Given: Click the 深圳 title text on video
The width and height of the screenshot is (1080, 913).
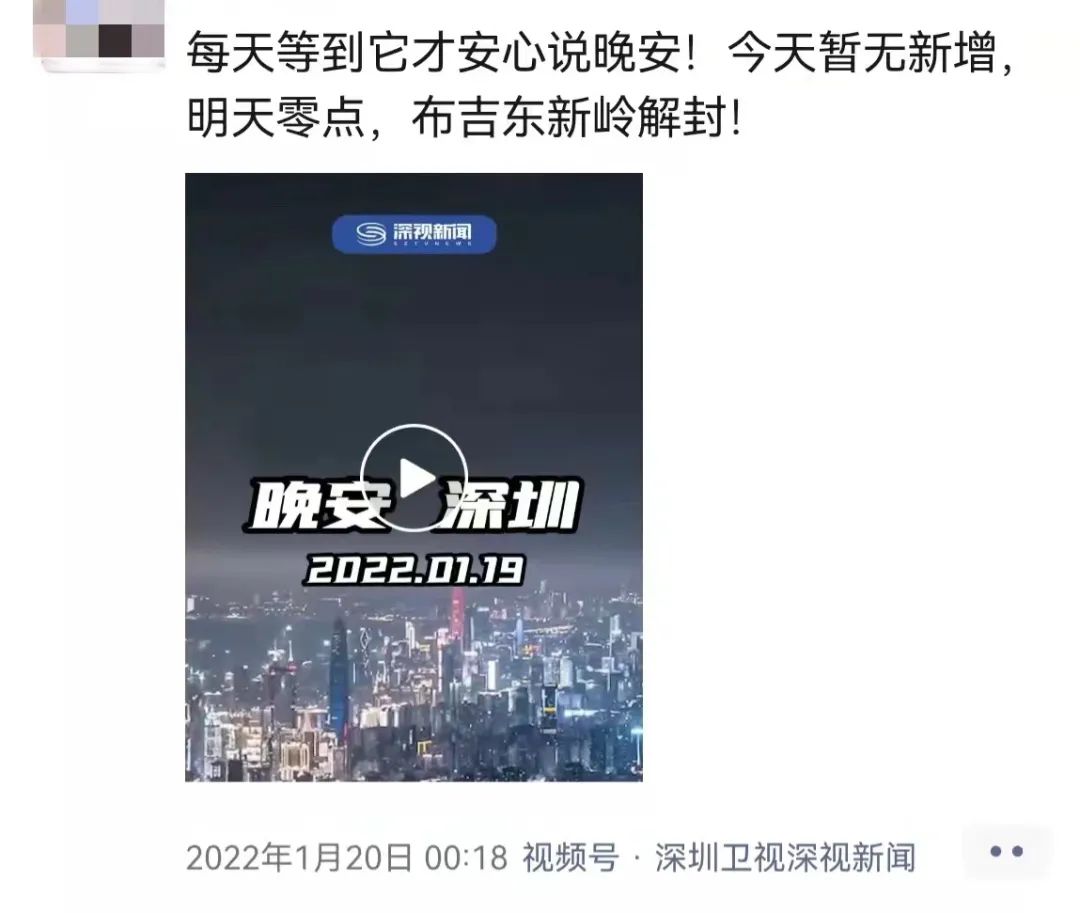Looking at the screenshot, I should (510, 506).
